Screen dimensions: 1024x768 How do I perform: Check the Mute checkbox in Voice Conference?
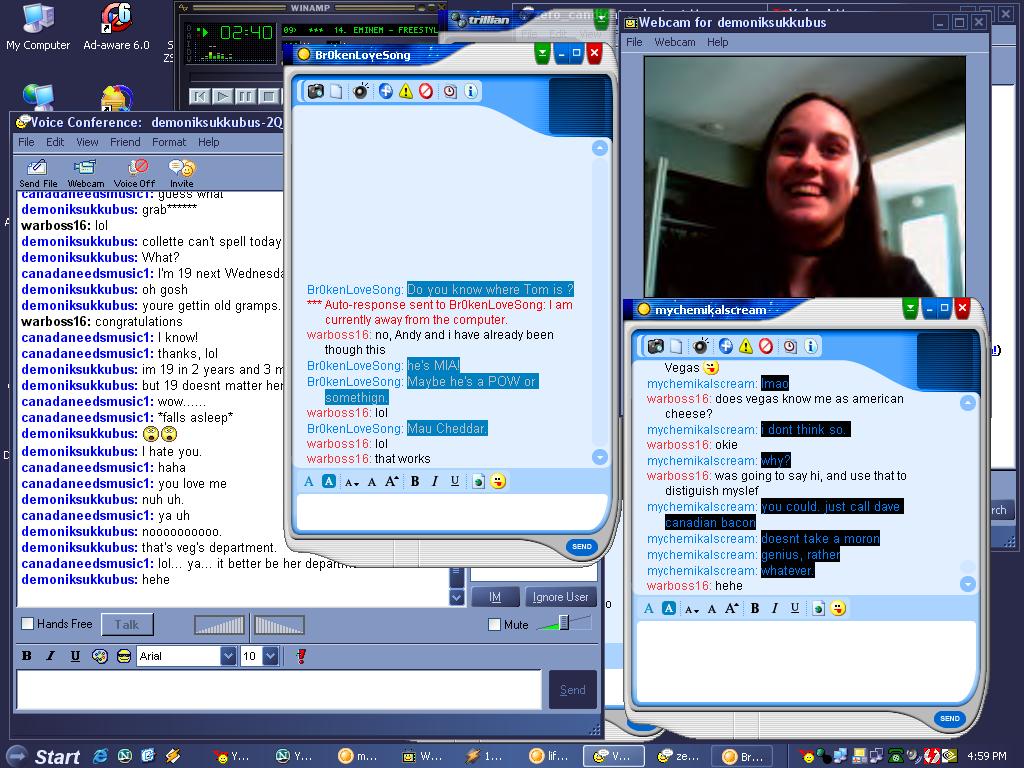click(494, 624)
